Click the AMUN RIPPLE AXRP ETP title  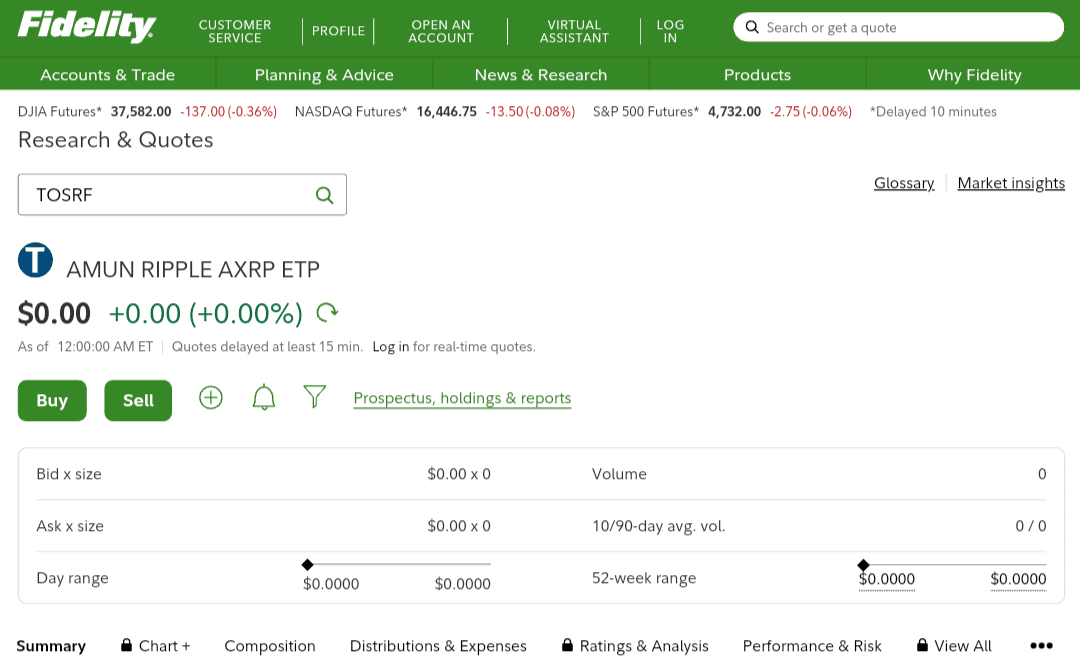(193, 269)
